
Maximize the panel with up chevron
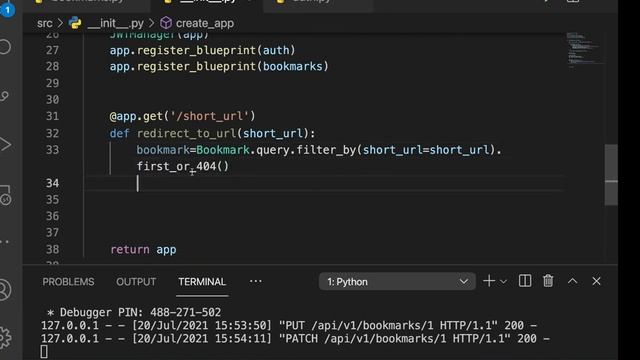tap(572, 281)
